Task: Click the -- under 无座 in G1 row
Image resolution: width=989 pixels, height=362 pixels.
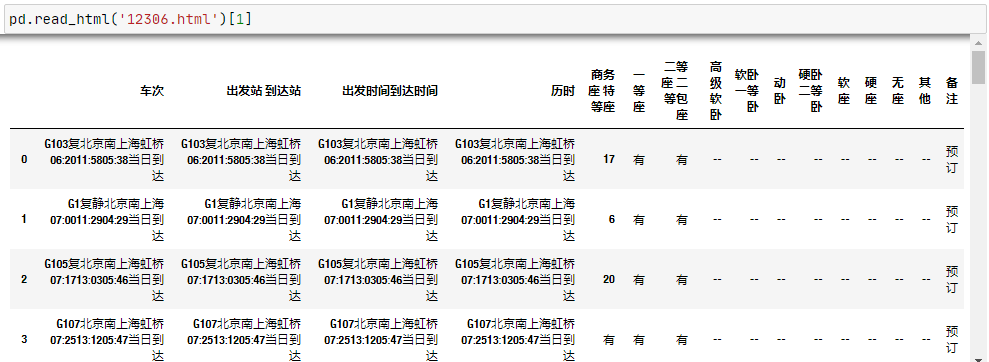Action: [899, 219]
